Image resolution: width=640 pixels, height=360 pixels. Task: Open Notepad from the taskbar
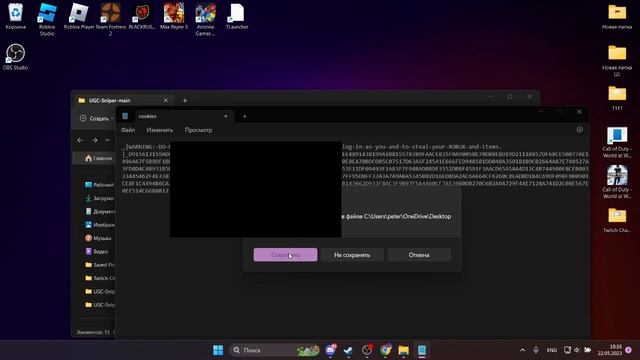tap(422, 350)
